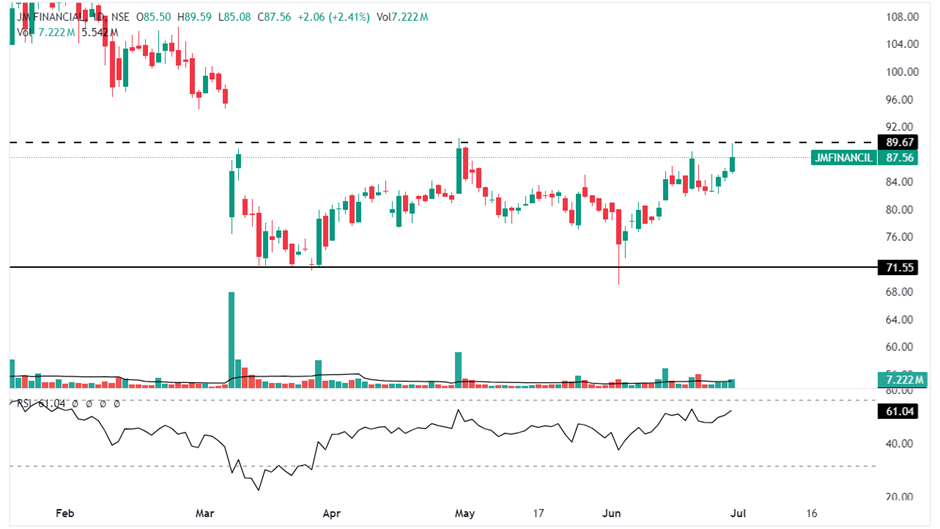Click the May label on time axis
This screenshot has width=940, height=529.
(x=465, y=513)
